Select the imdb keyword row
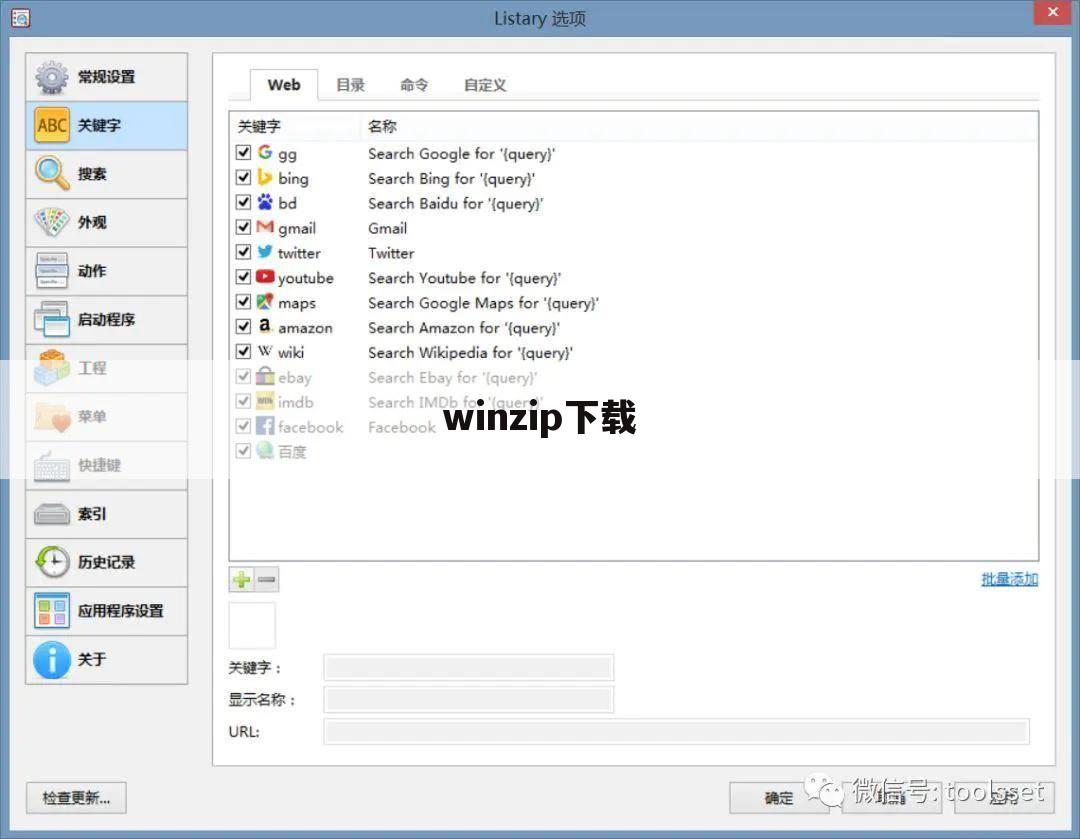Image resolution: width=1080 pixels, height=839 pixels. tap(634, 402)
